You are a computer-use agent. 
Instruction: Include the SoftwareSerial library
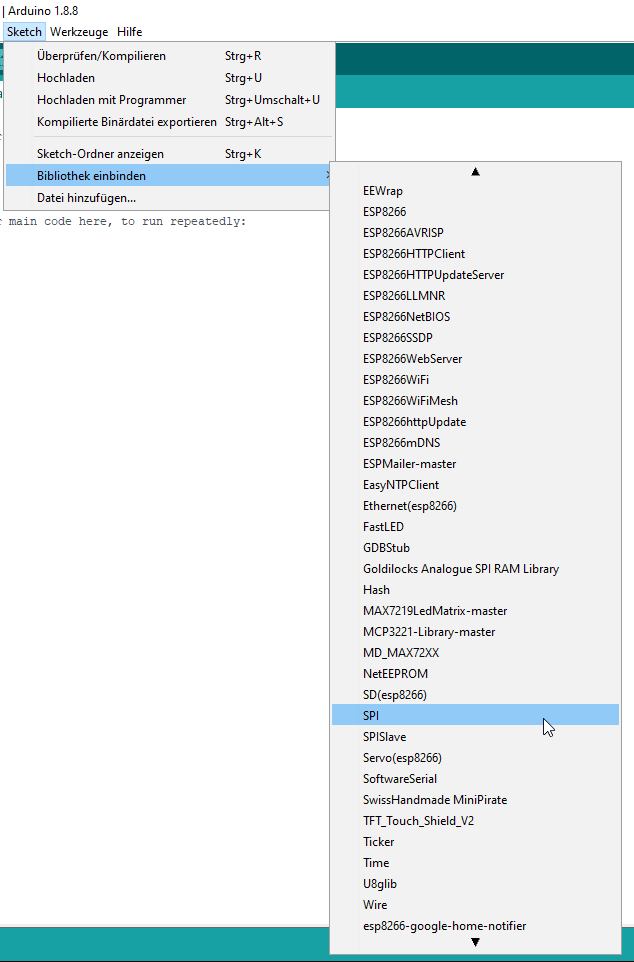[x=475, y=779]
